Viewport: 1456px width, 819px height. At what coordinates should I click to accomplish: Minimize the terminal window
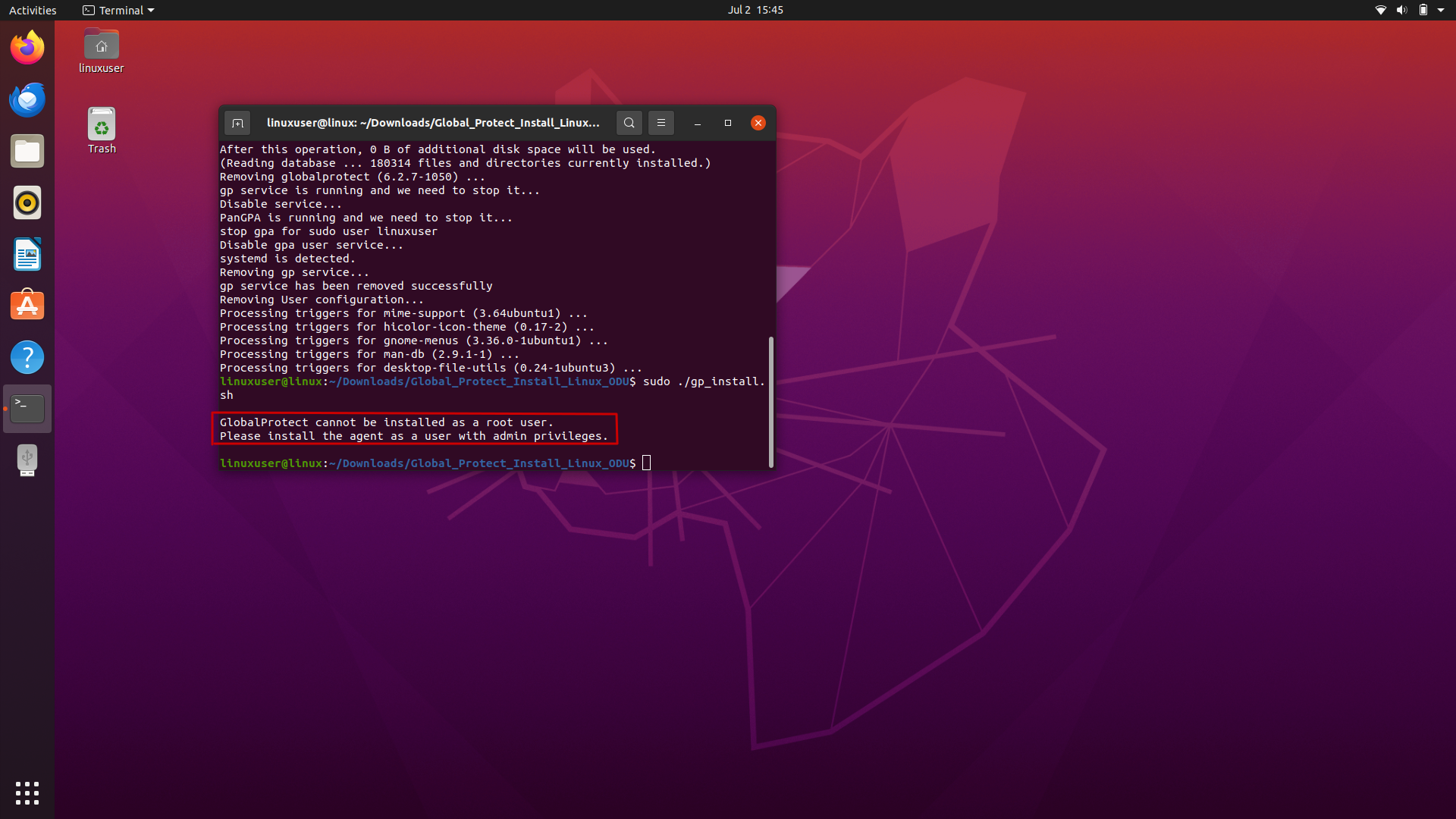(x=697, y=123)
